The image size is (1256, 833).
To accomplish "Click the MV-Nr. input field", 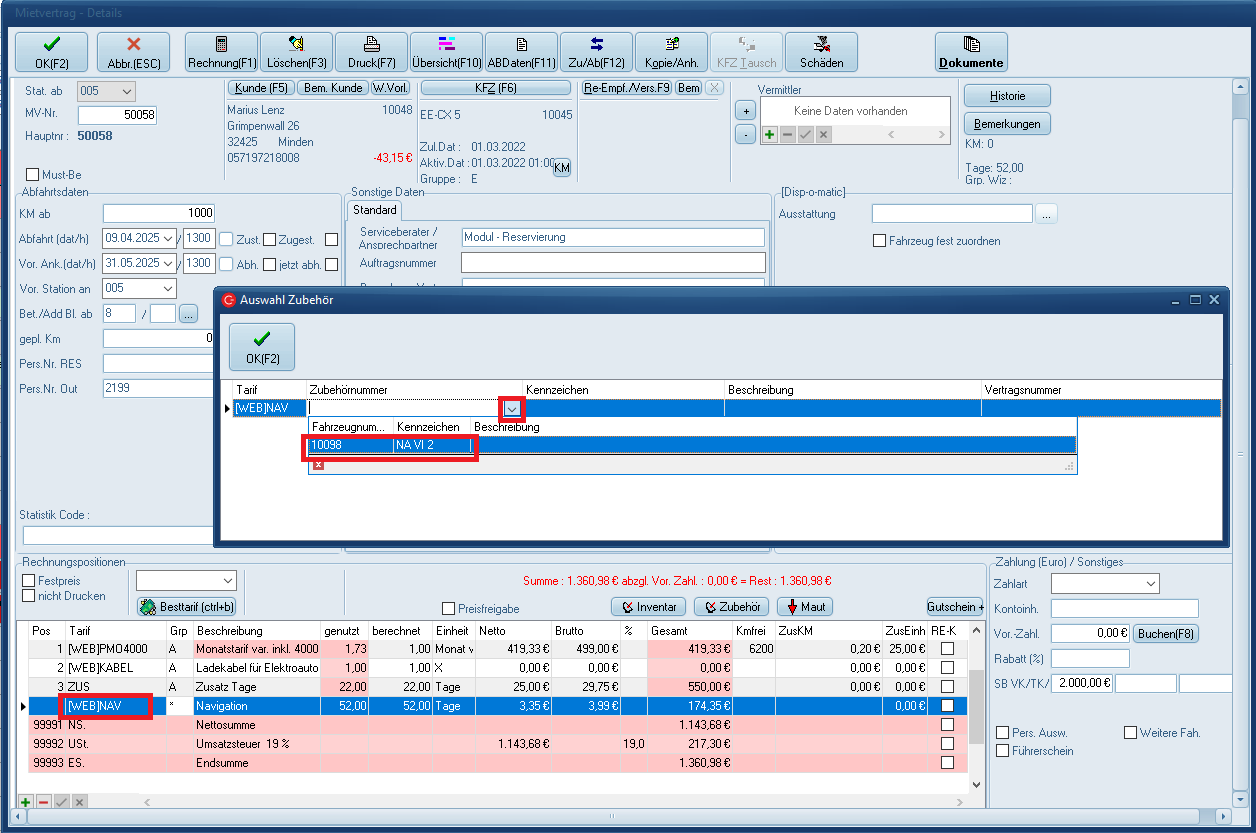I will [x=117, y=115].
